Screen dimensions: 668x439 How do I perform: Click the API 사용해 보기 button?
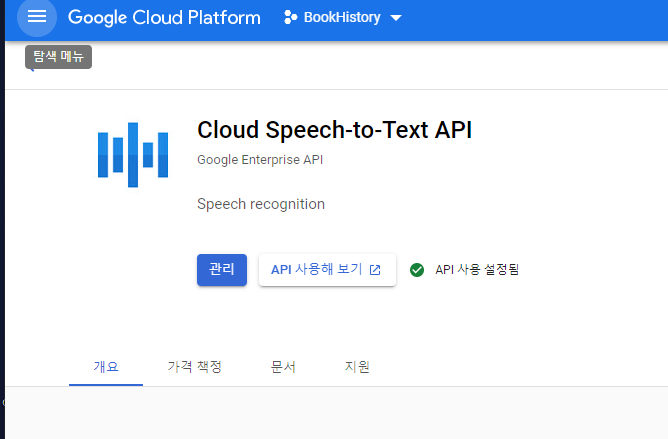click(327, 270)
